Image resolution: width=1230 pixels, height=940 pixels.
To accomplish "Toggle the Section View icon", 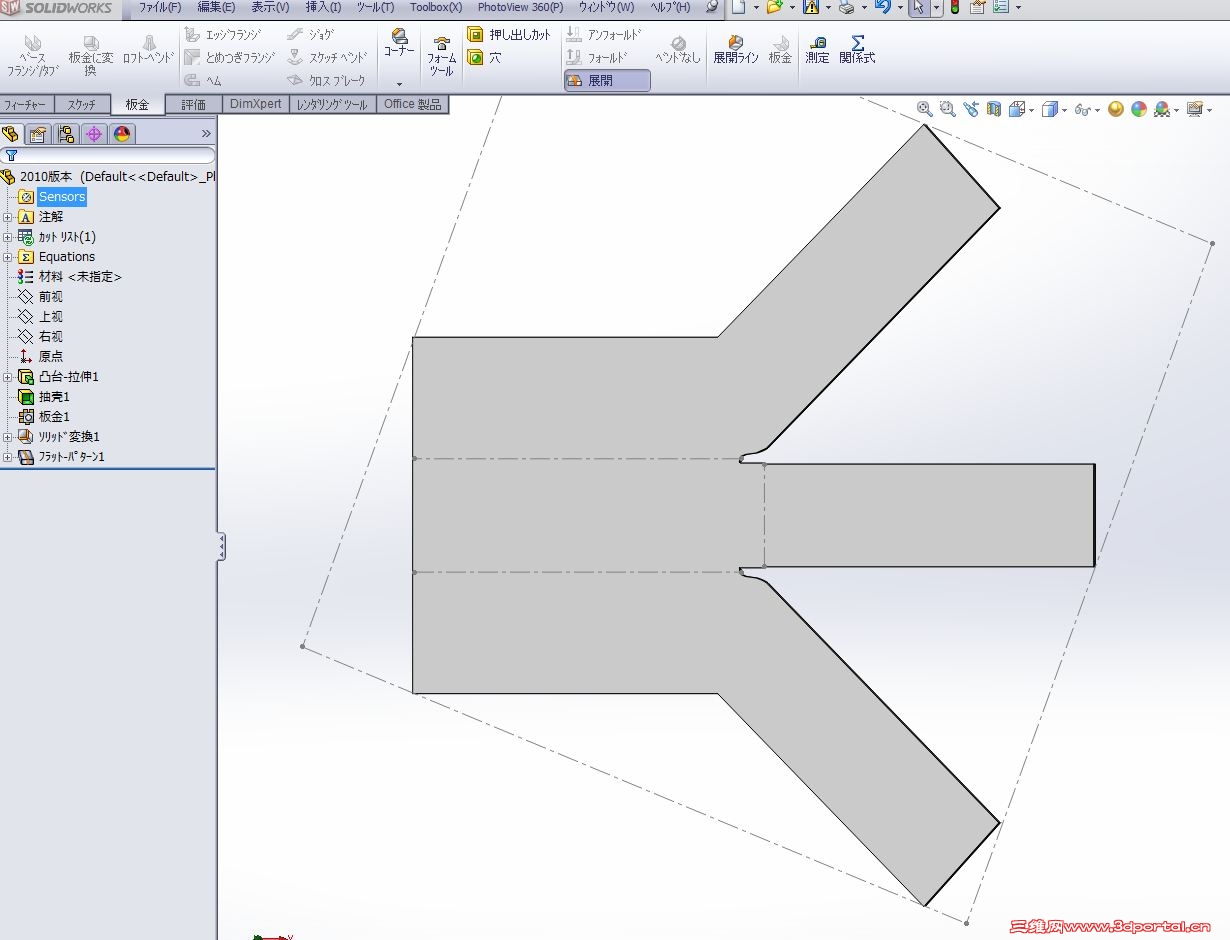I will [994, 109].
